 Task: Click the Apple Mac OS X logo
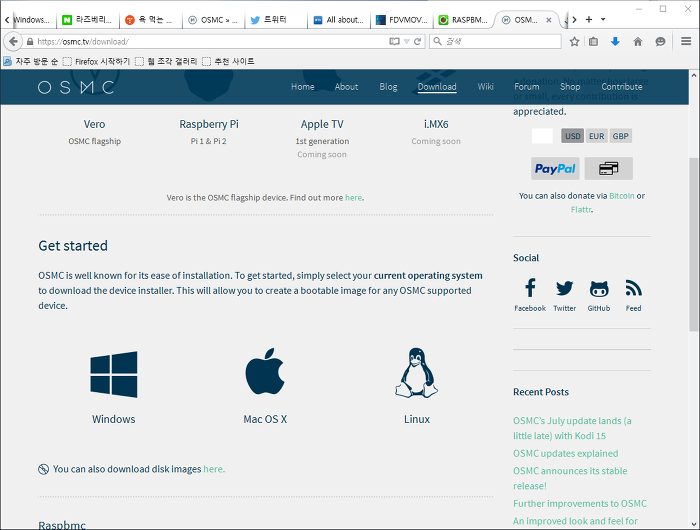(265, 371)
